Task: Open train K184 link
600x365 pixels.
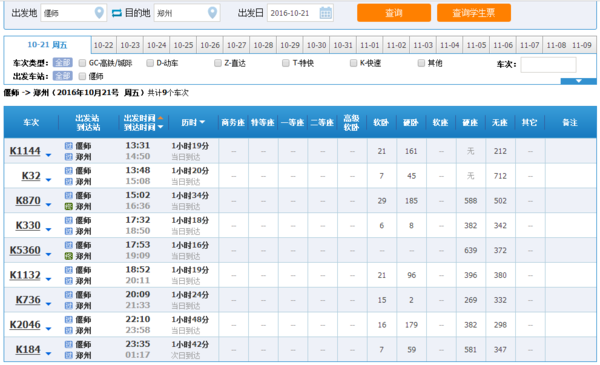Action: point(28,350)
